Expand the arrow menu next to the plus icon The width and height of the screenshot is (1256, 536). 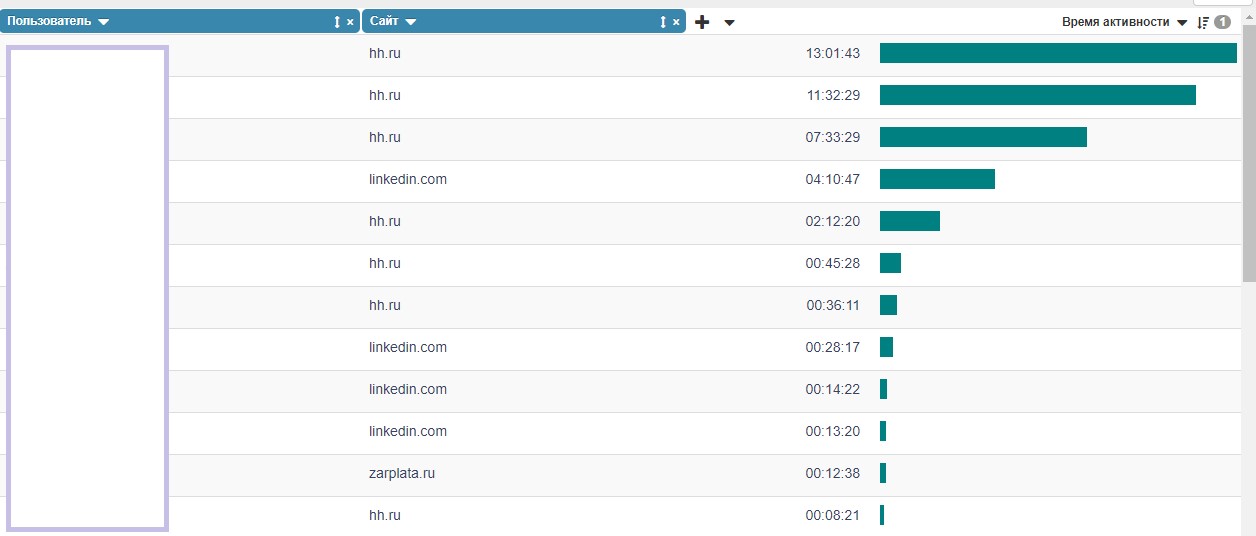point(729,22)
